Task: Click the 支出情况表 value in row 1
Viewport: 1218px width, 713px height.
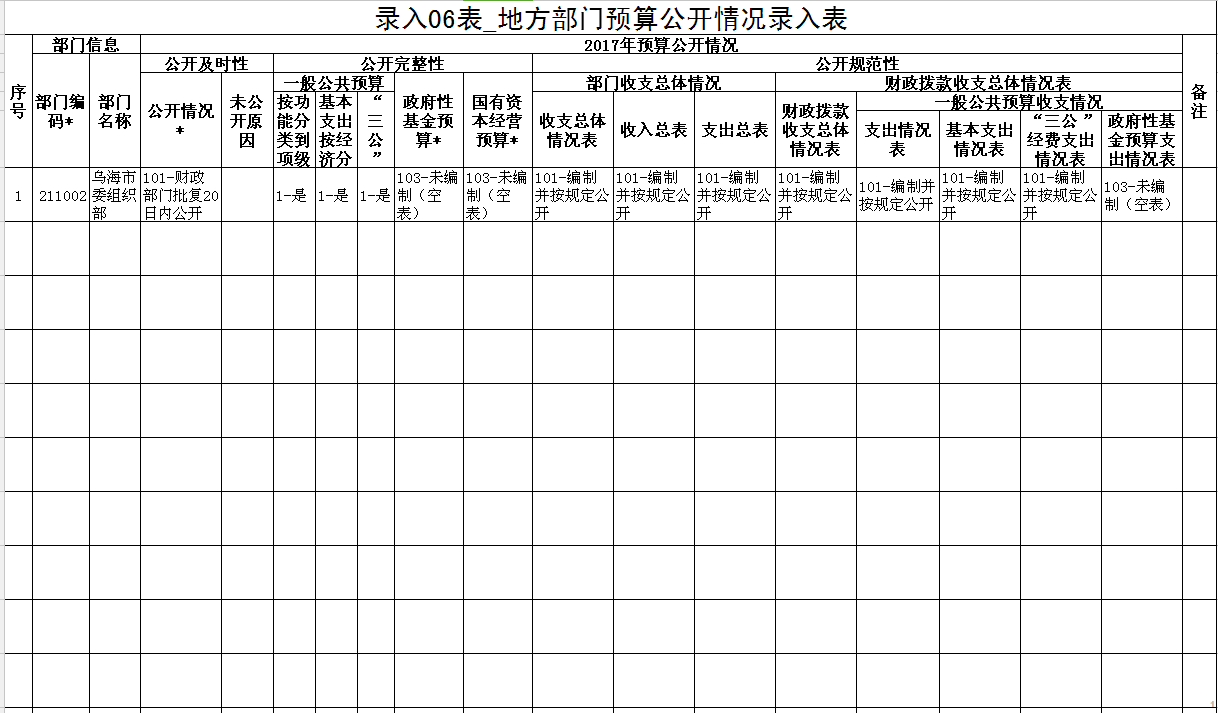Action: click(898, 195)
